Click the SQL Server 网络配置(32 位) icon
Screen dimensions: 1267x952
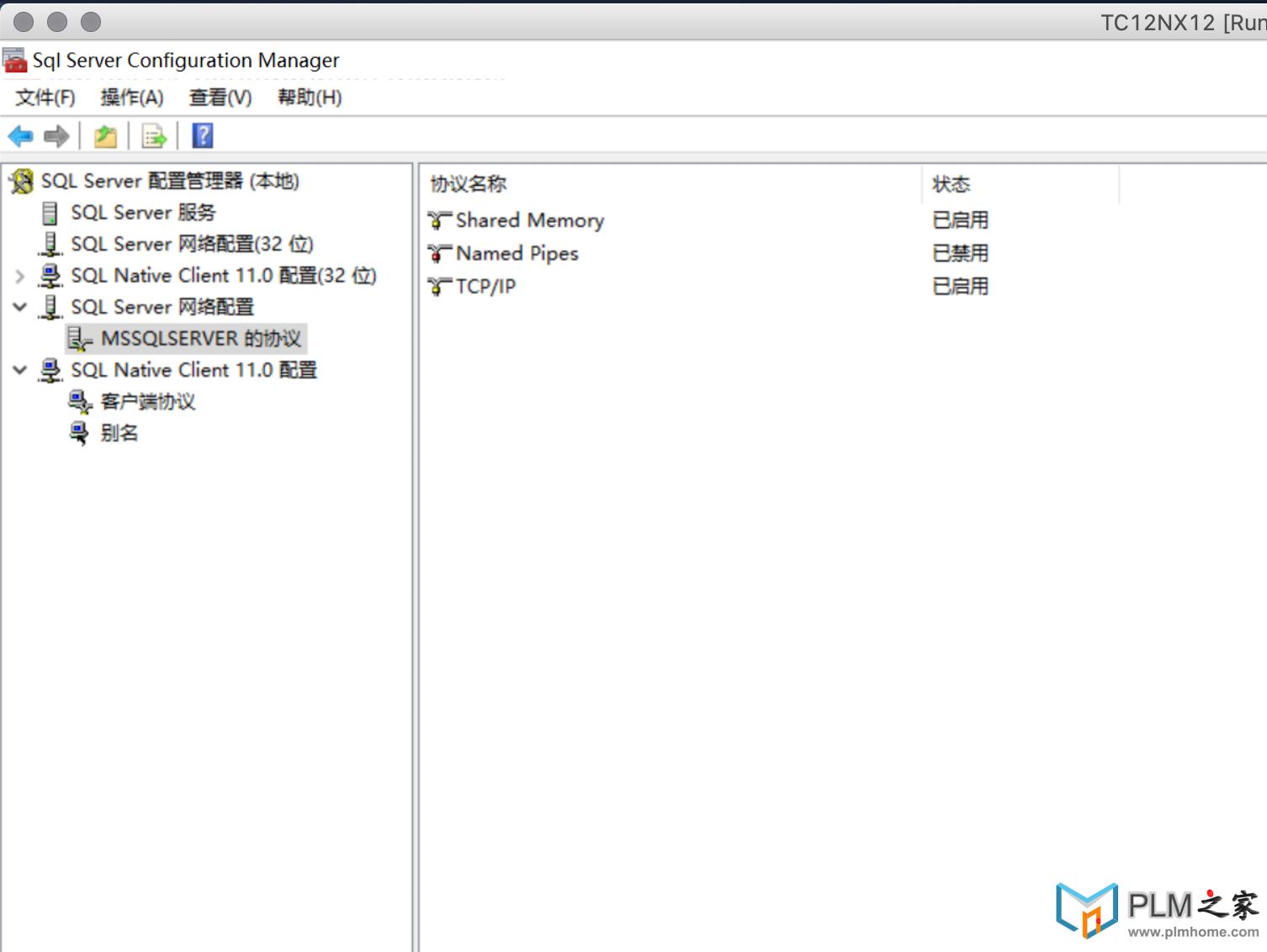click(x=50, y=244)
